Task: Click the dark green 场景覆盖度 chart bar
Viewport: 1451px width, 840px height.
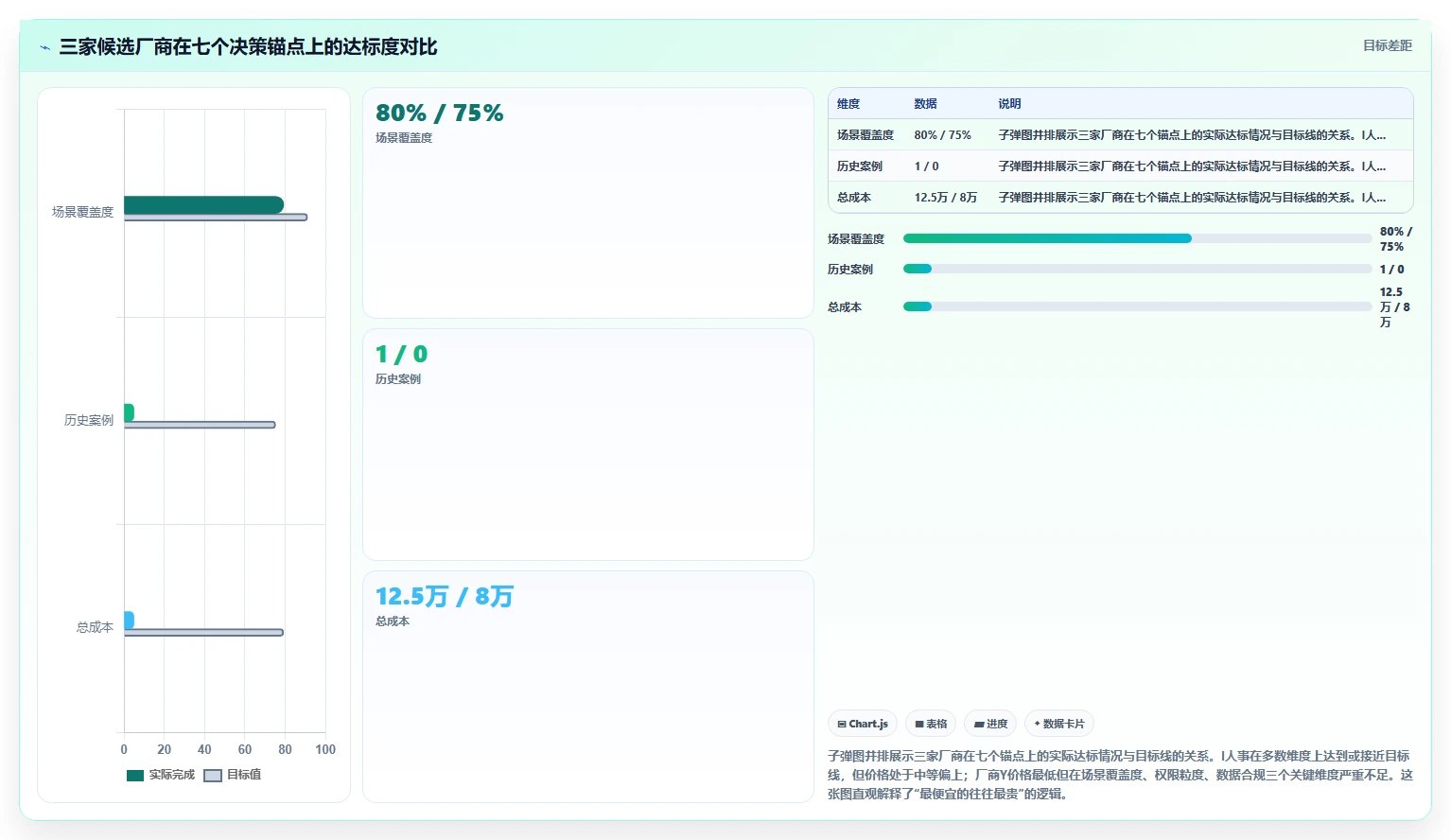Action: point(203,204)
